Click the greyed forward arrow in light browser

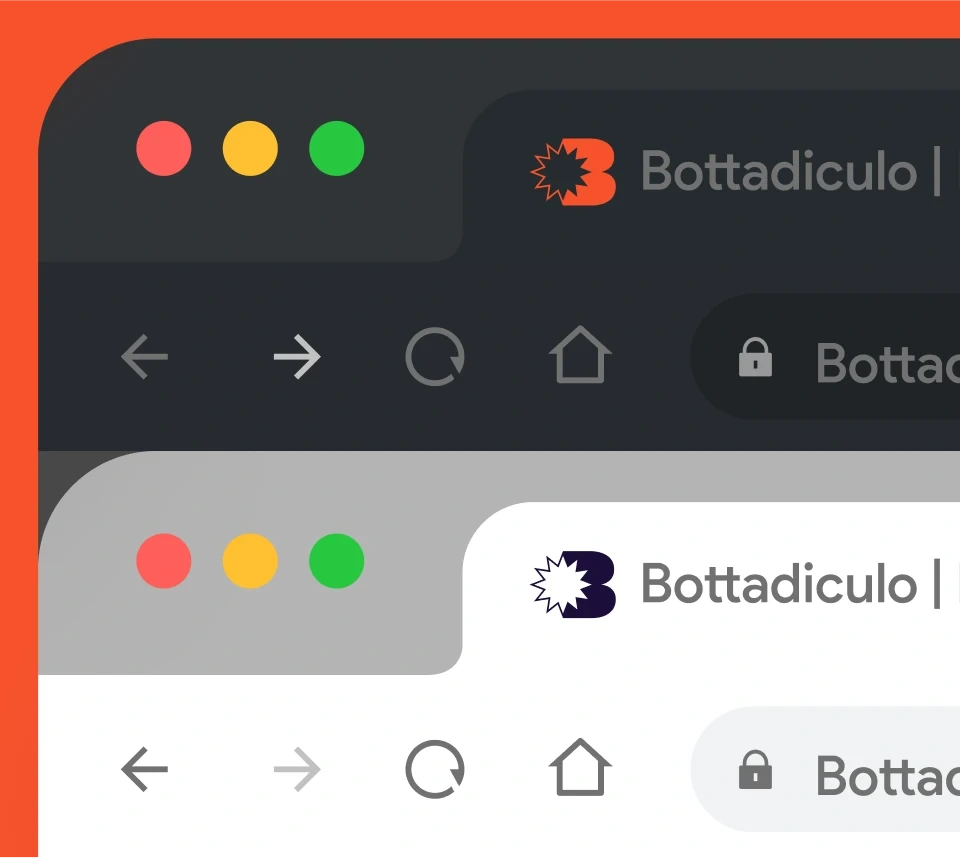click(297, 769)
